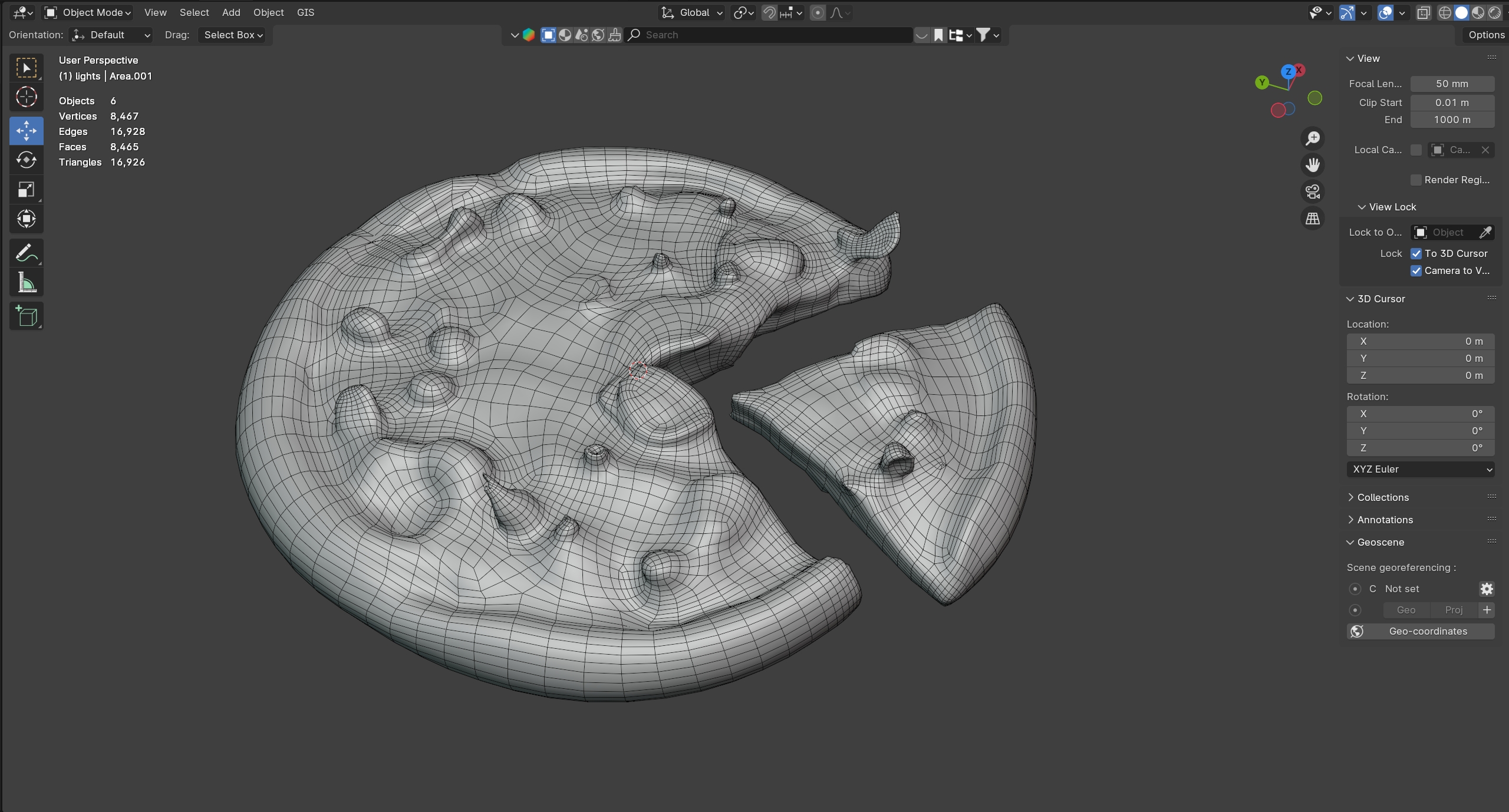The image size is (1509, 812).
Task: Open the GIS menu
Action: 305,12
